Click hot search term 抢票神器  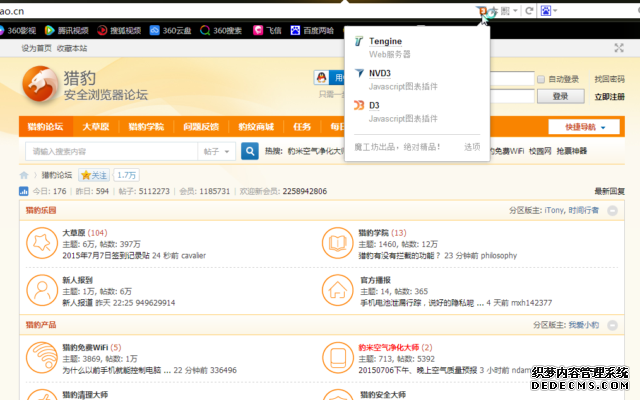[572, 151]
